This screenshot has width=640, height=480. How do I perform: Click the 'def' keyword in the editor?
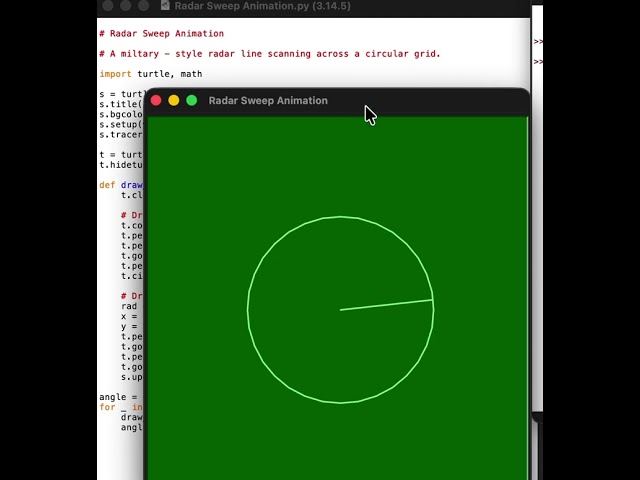coord(107,185)
